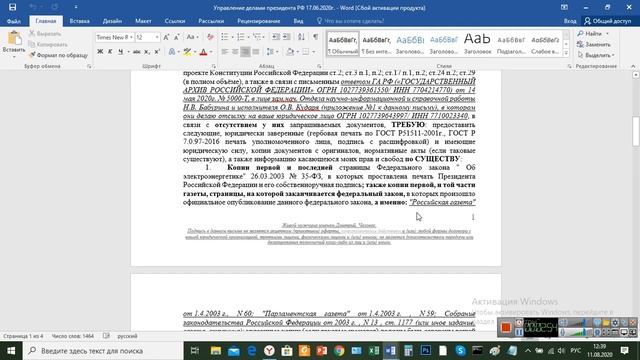
Task: Click Format Painter (Формат по образцу)
Action: click(58, 55)
